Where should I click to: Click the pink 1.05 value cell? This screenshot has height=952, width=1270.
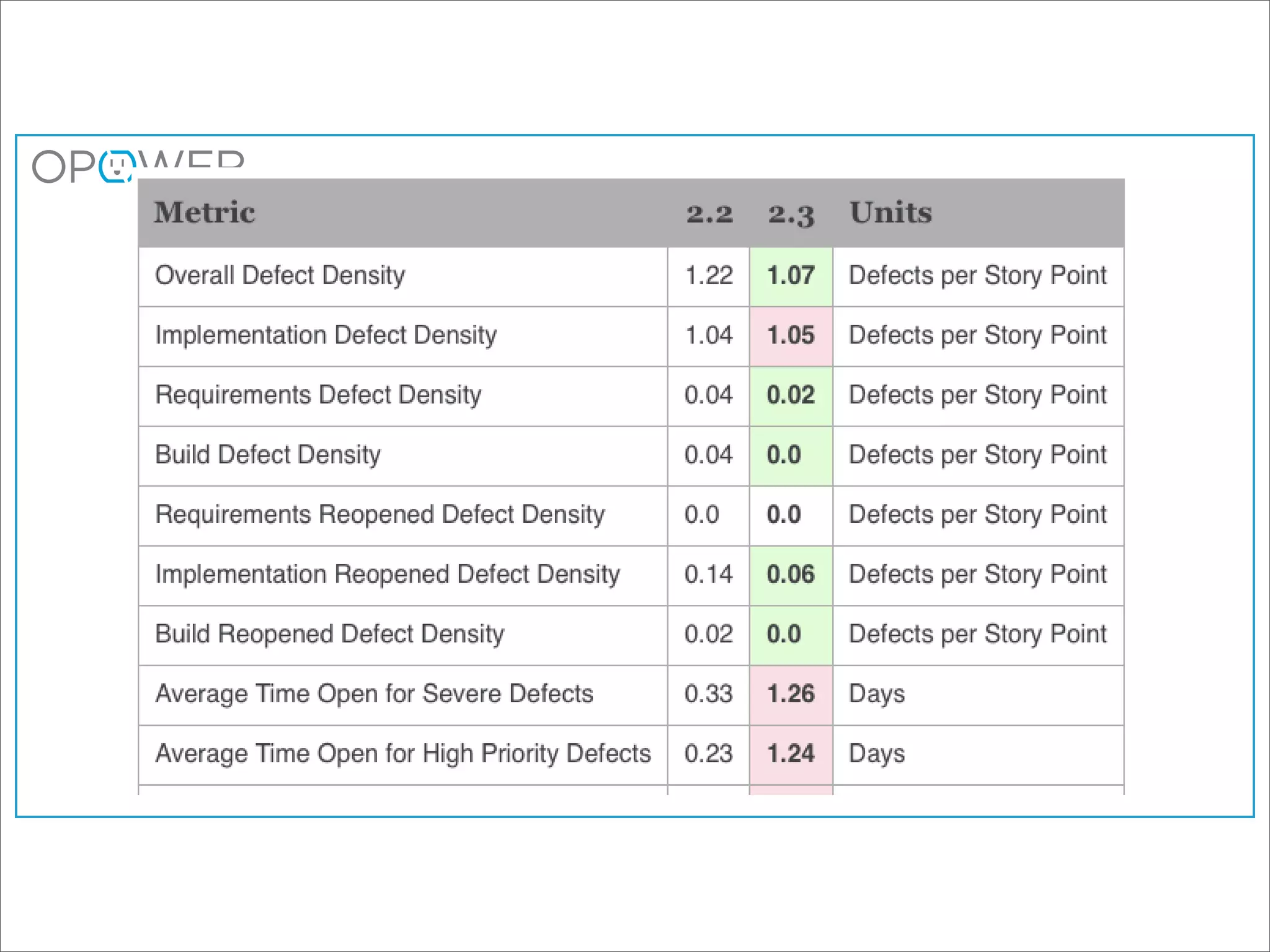(791, 335)
